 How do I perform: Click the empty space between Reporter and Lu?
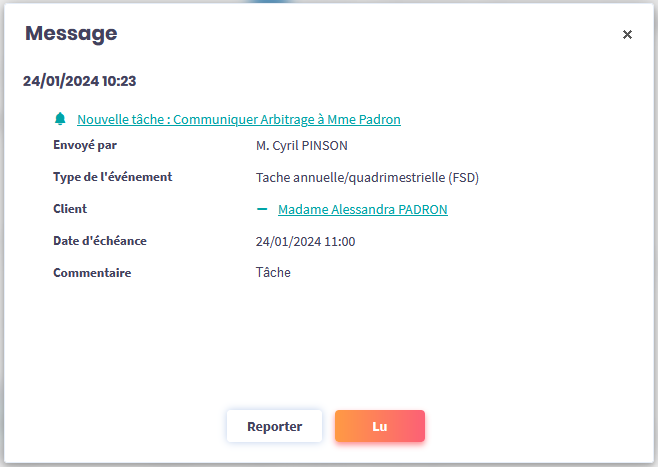(x=328, y=426)
